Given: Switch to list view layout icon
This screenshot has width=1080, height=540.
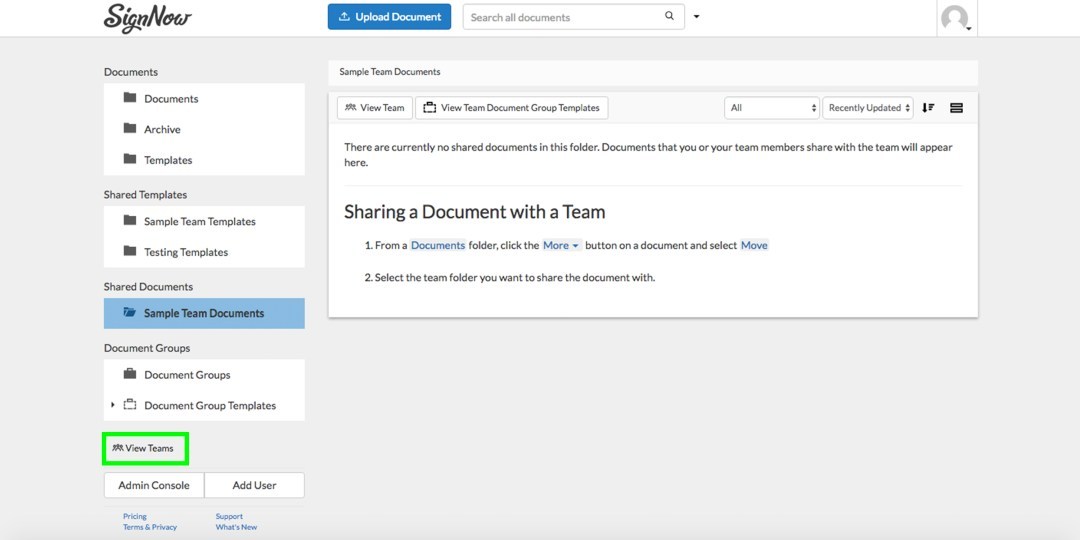Looking at the screenshot, I should pyautogui.click(x=956, y=108).
